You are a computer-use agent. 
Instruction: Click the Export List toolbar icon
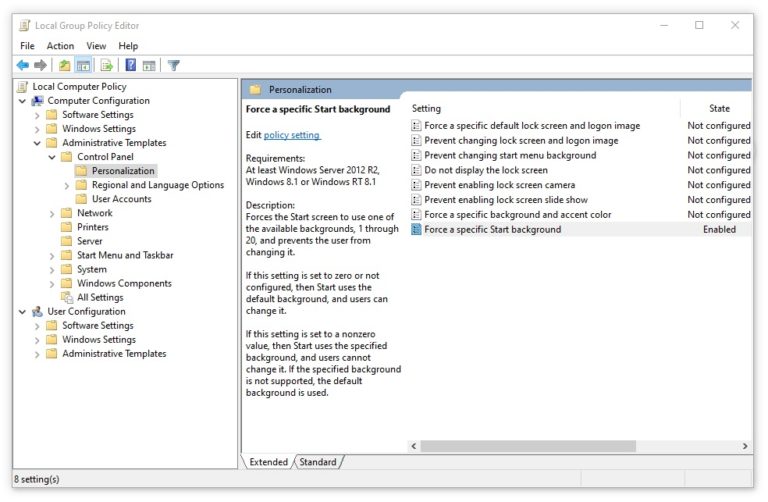coord(106,66)
